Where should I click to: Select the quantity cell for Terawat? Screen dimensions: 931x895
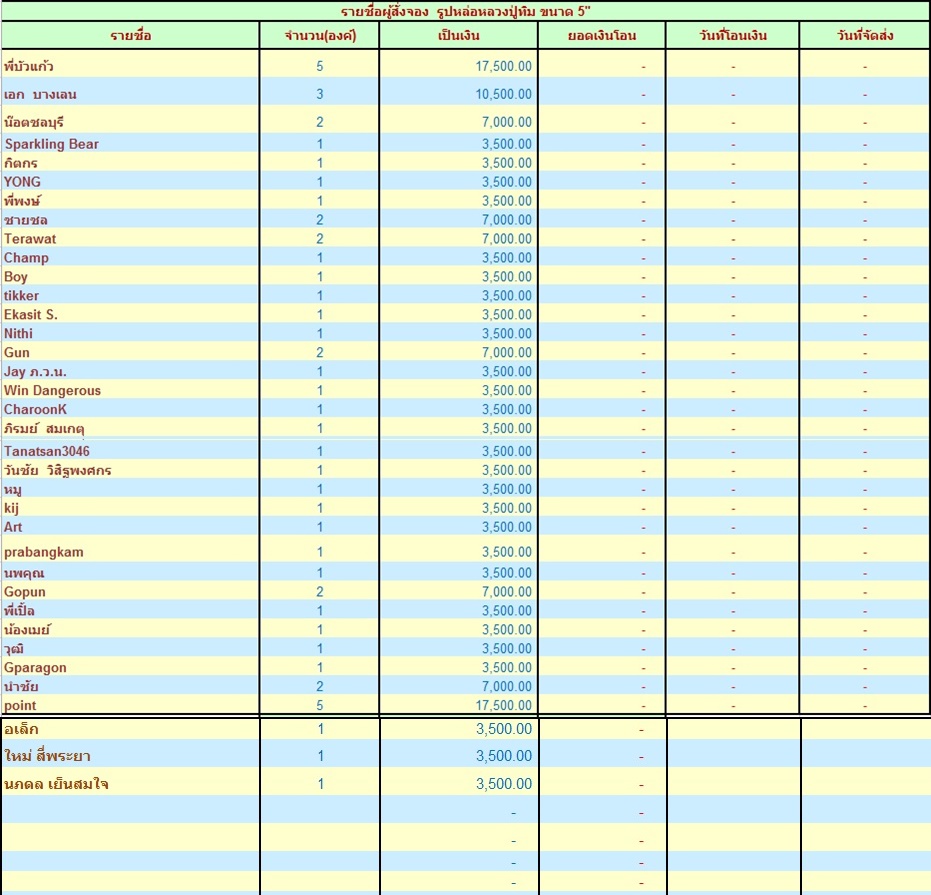tap(320, 239)
